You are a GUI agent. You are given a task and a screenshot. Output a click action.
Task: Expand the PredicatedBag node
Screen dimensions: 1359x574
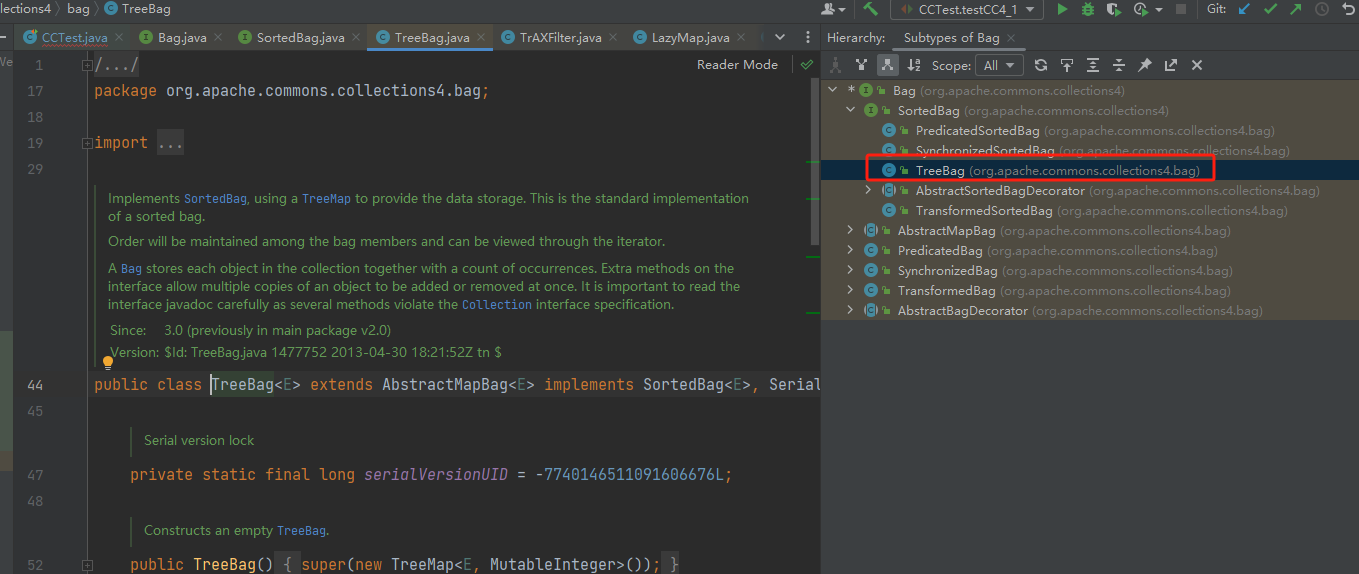(x=851, y=251)
